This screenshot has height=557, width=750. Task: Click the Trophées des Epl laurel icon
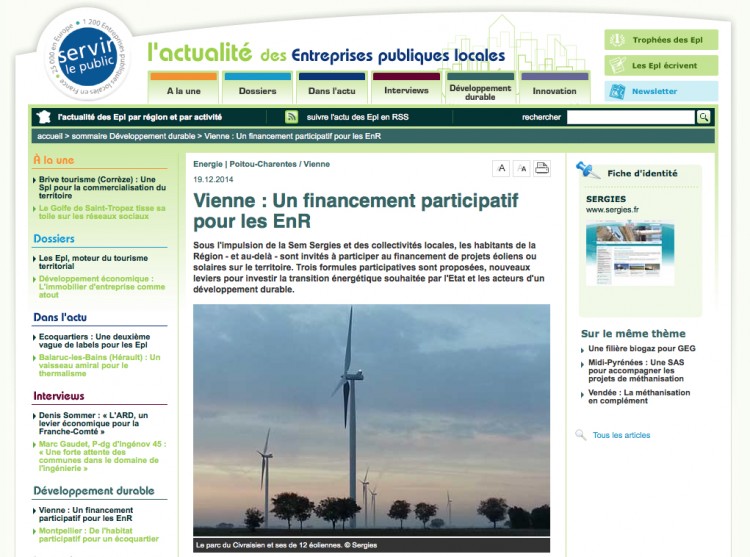tap(617, 40)
